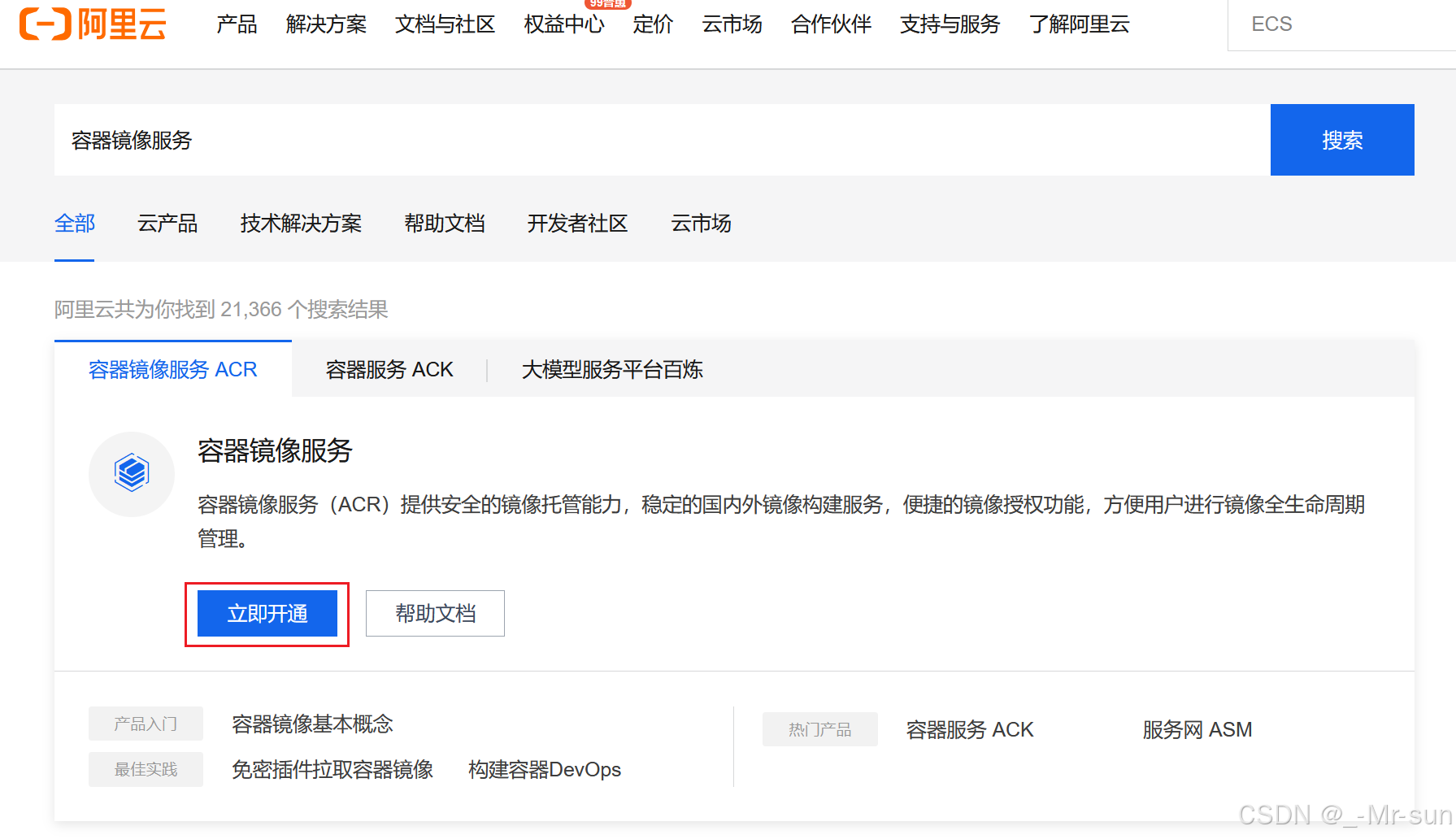Viewport: 1456px width, 839px height.
Task: Click the 最佳实践 label
Action: point(146,769)
